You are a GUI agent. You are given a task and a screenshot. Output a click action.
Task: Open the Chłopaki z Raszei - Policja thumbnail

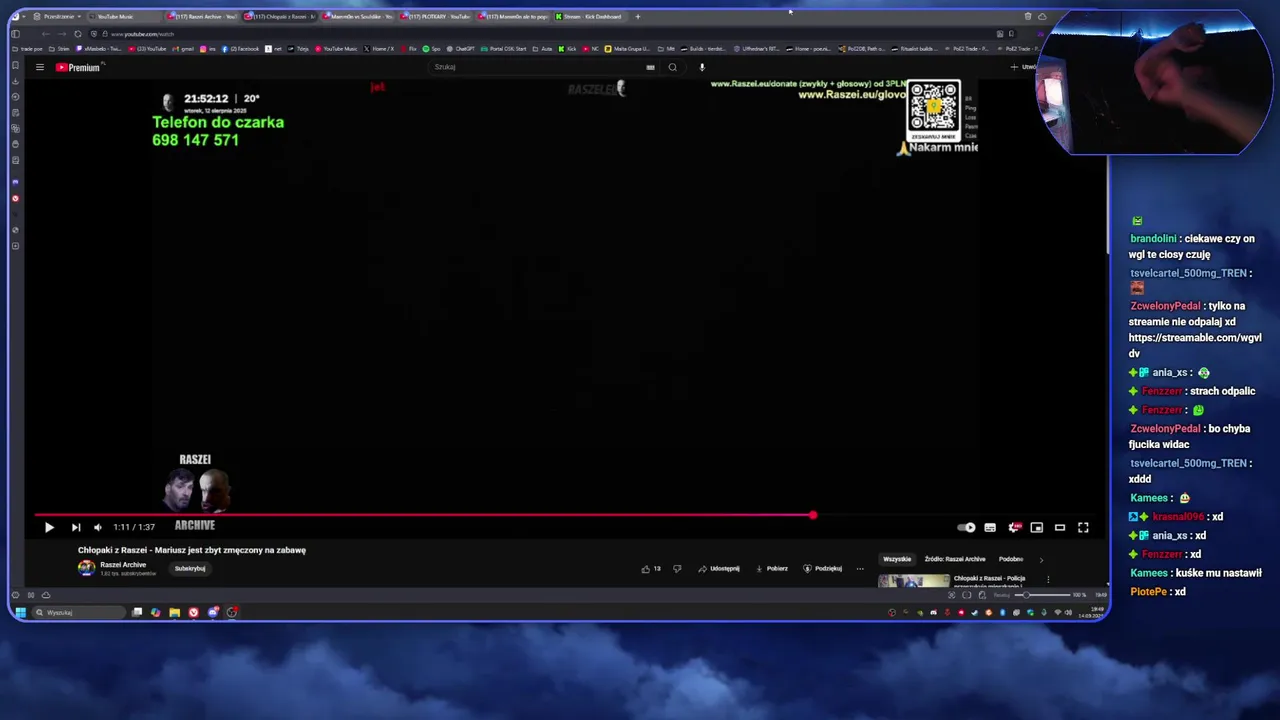pyautogui.click(x=914, y=580)
